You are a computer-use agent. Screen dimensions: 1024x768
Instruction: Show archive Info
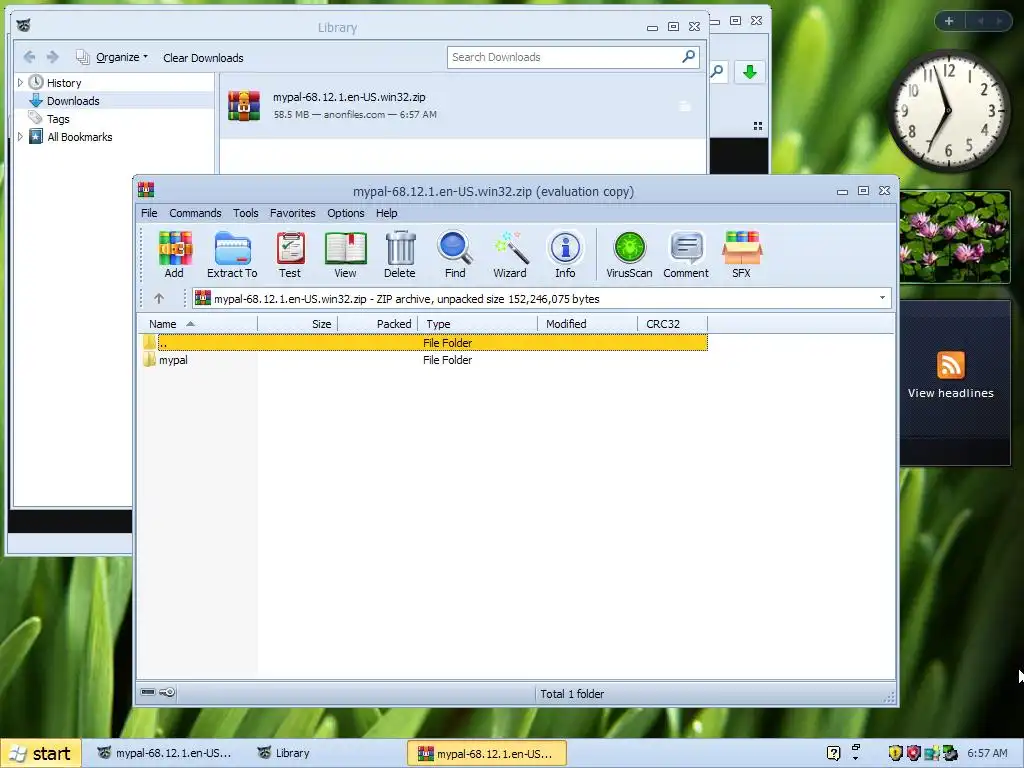(x=566, y=255)
